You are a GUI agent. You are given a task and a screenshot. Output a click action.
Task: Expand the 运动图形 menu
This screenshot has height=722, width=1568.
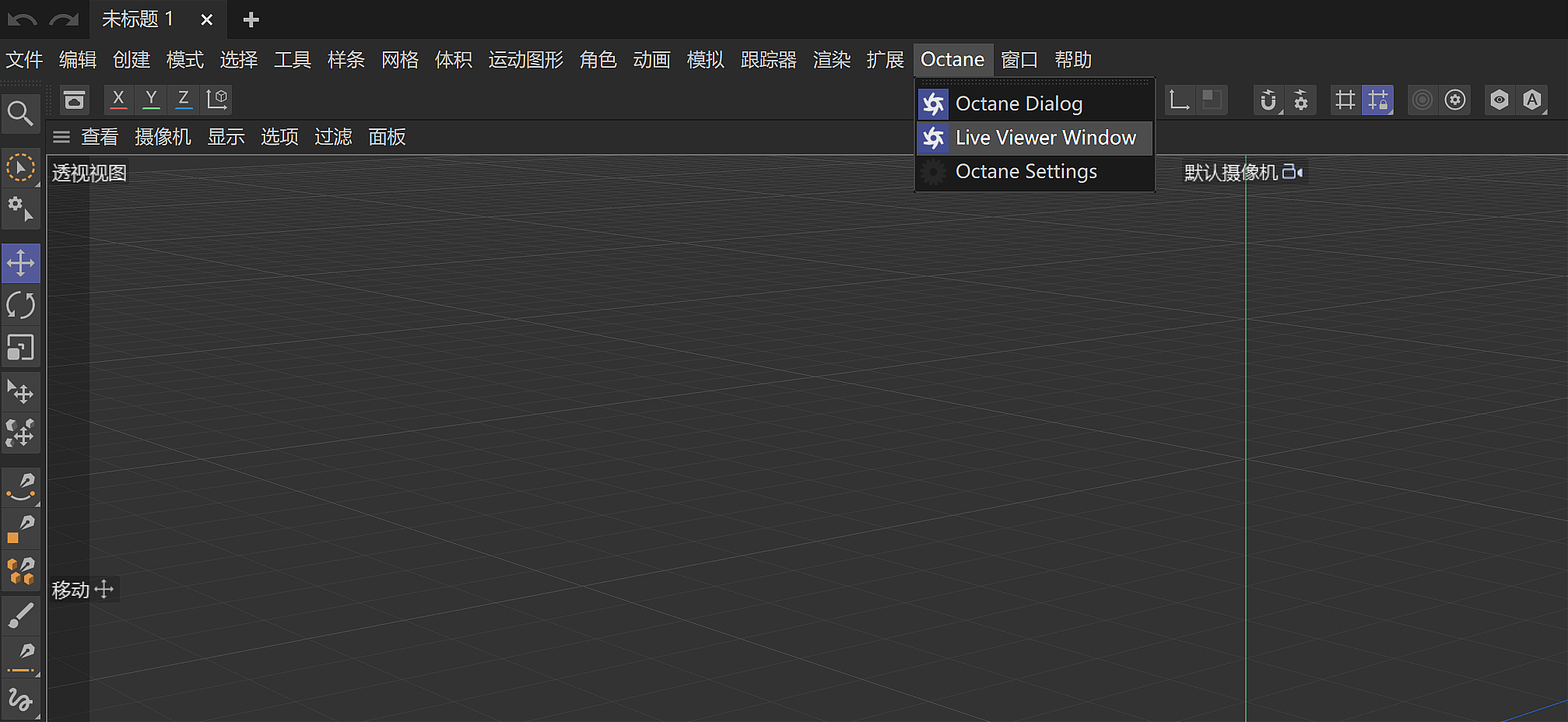click(x=525, y=60)
